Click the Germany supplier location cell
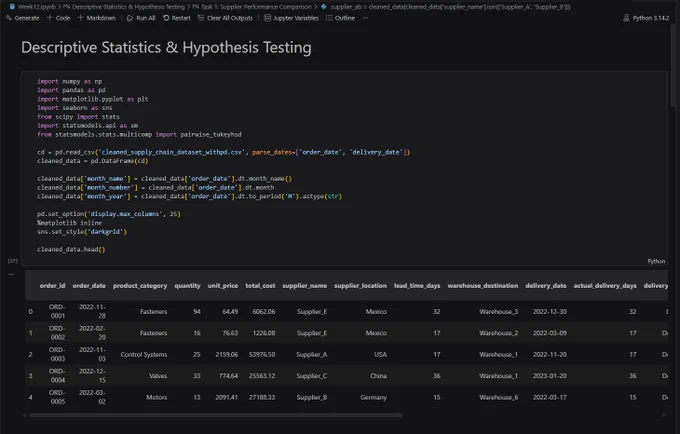 point(373,397)
